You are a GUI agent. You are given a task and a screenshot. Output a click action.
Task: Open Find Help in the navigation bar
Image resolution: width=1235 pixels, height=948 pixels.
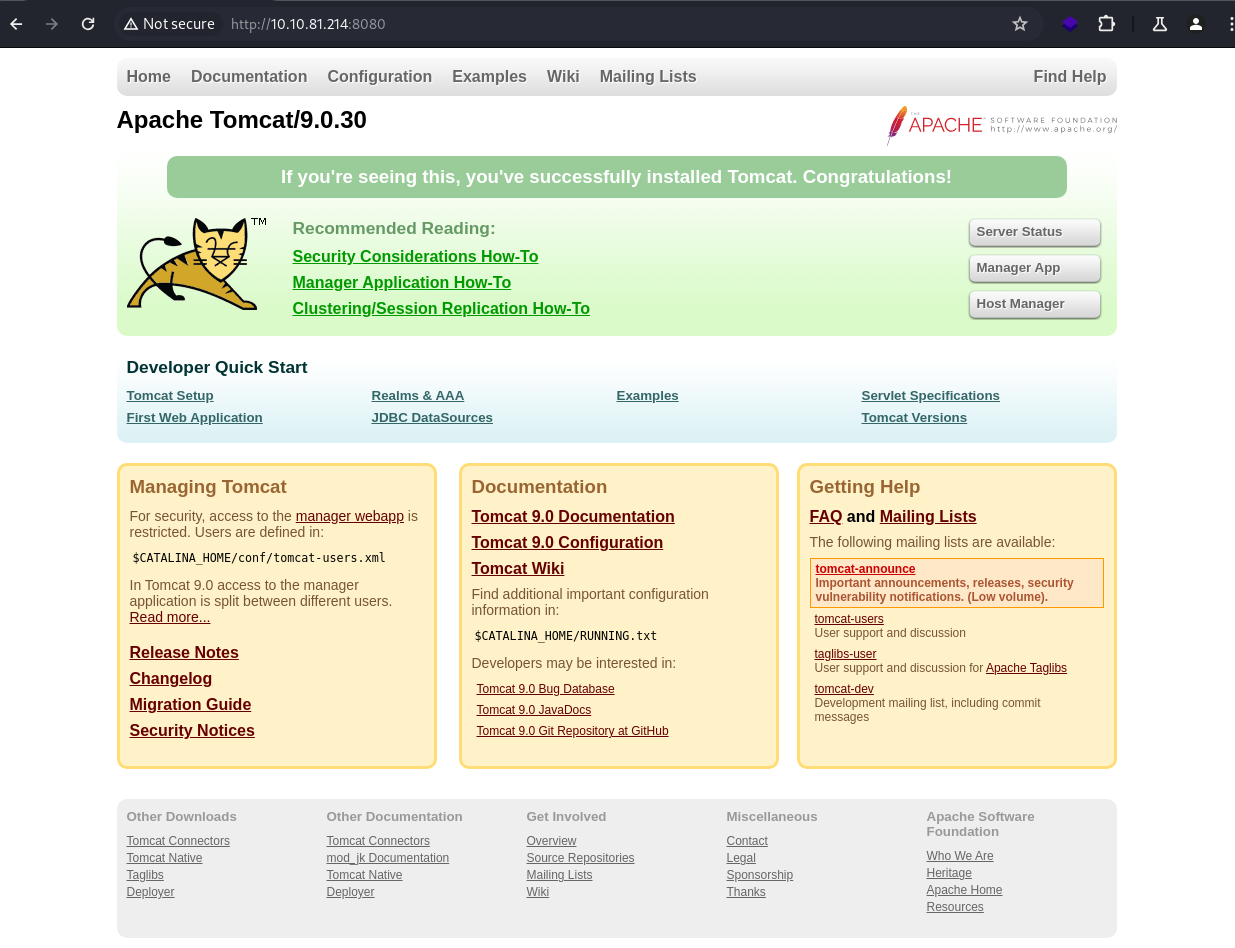click(1070, 77)
